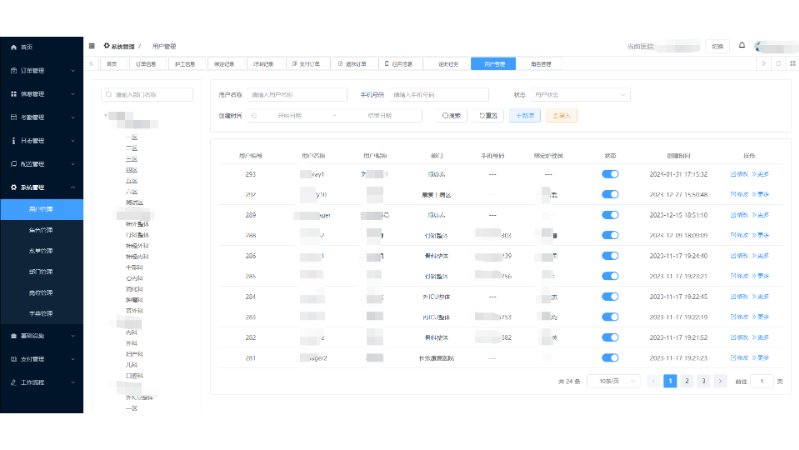Toggle the status switch for user 281

click(x=610, y=358)
